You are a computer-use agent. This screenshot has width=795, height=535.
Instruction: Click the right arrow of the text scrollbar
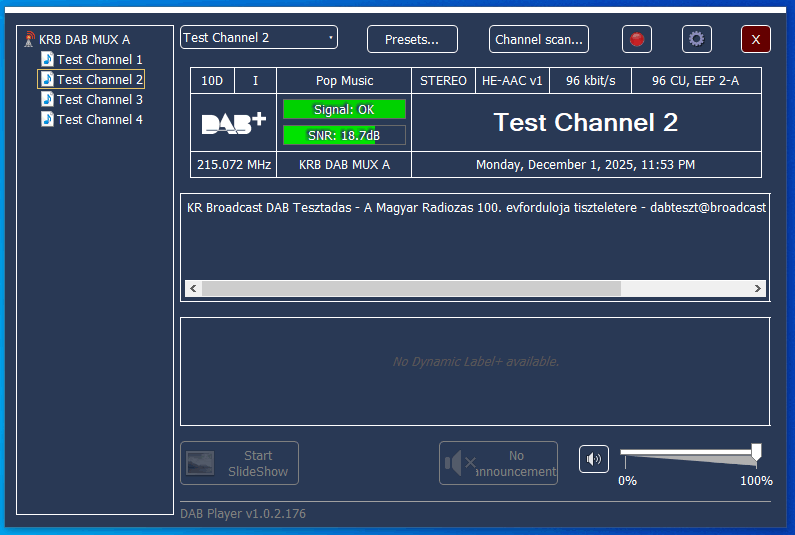(x=758, y=289)
